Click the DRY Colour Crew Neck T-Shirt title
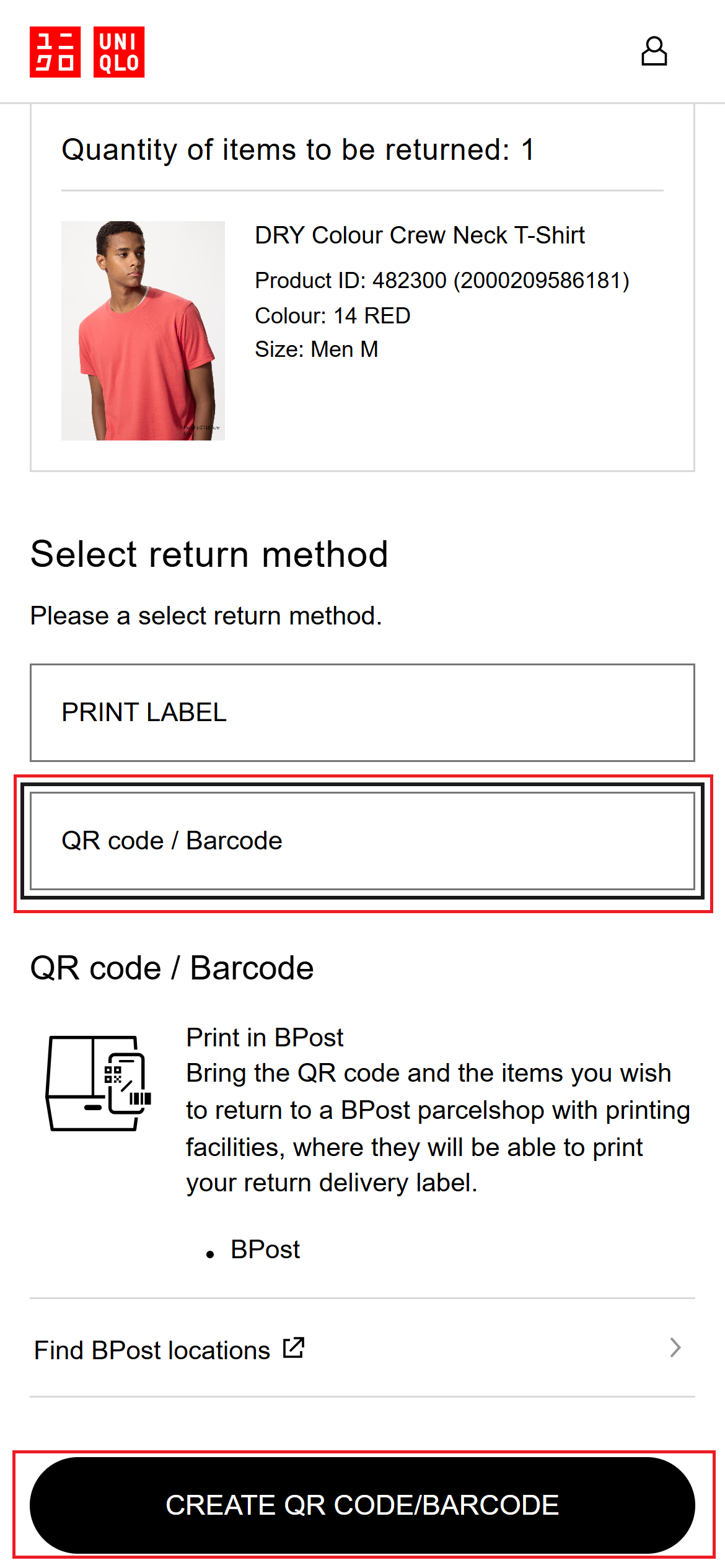This screenshot has width=725, height=1568. tap(420, 235)
